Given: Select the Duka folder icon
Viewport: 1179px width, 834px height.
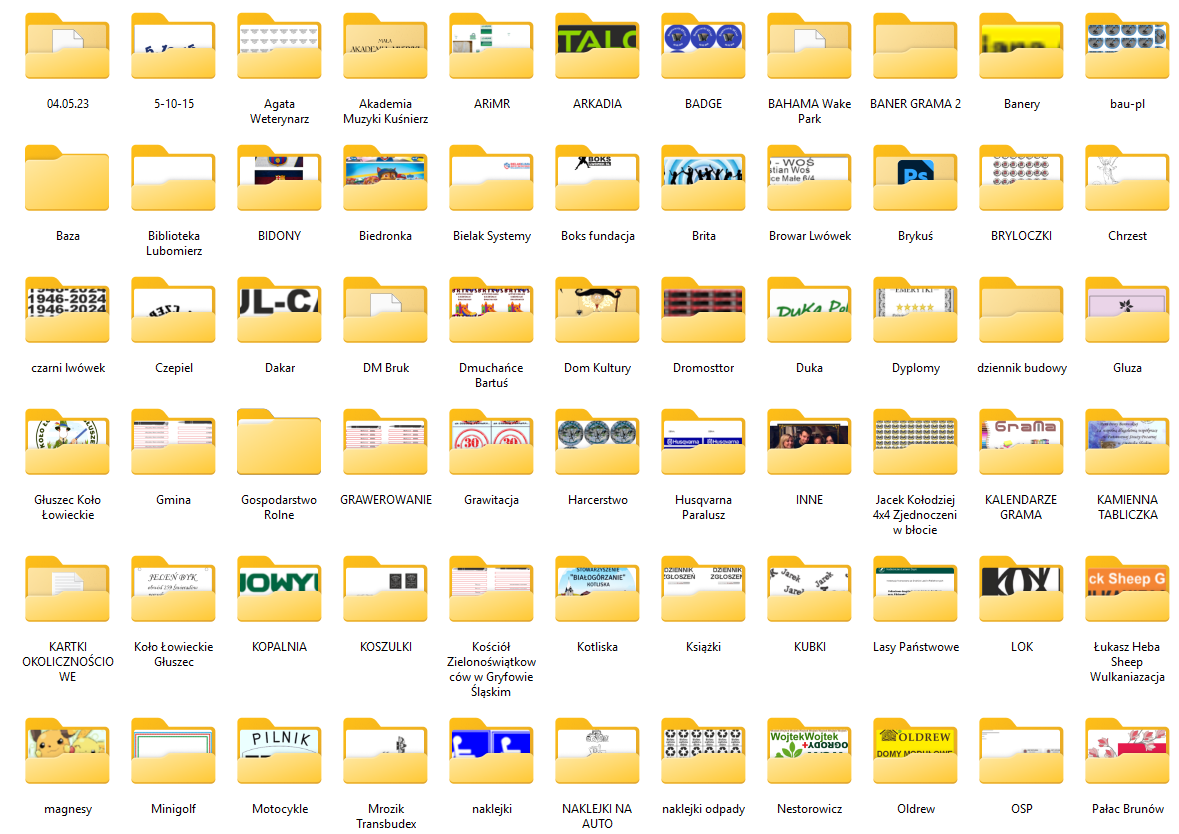Looking at the screenshot, I should (809, 310).
